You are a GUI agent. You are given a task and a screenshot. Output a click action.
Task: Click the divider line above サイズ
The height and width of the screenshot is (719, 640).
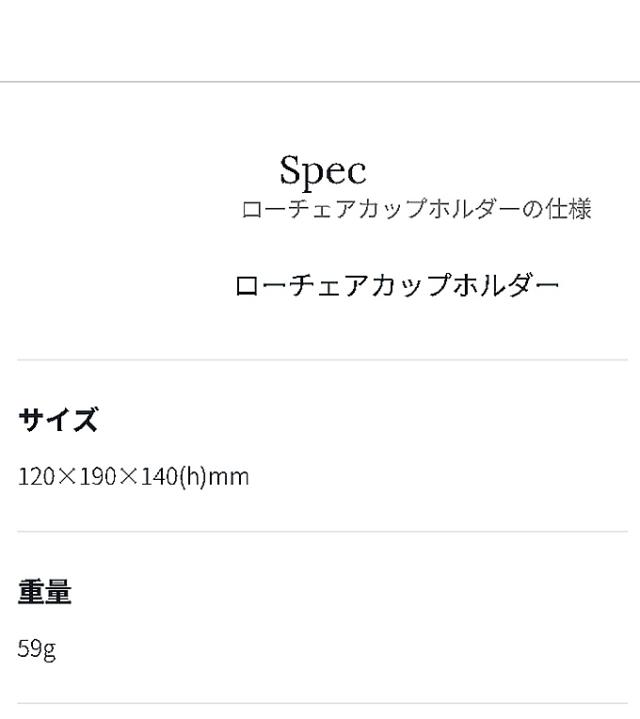click(322, 360)
